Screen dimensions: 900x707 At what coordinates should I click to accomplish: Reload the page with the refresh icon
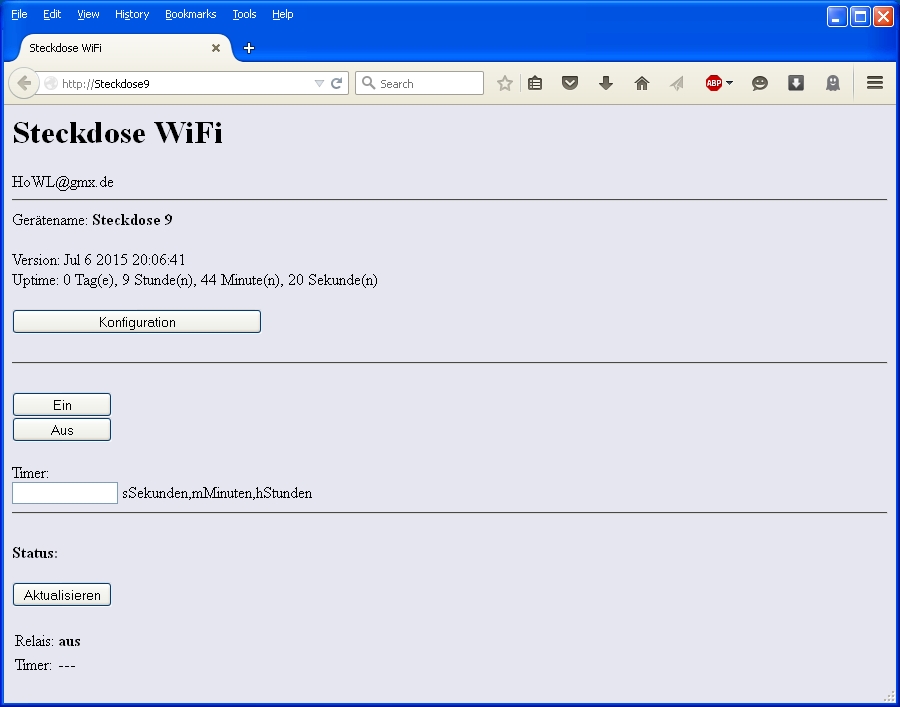pyautogui.click(x=337, y=84)
